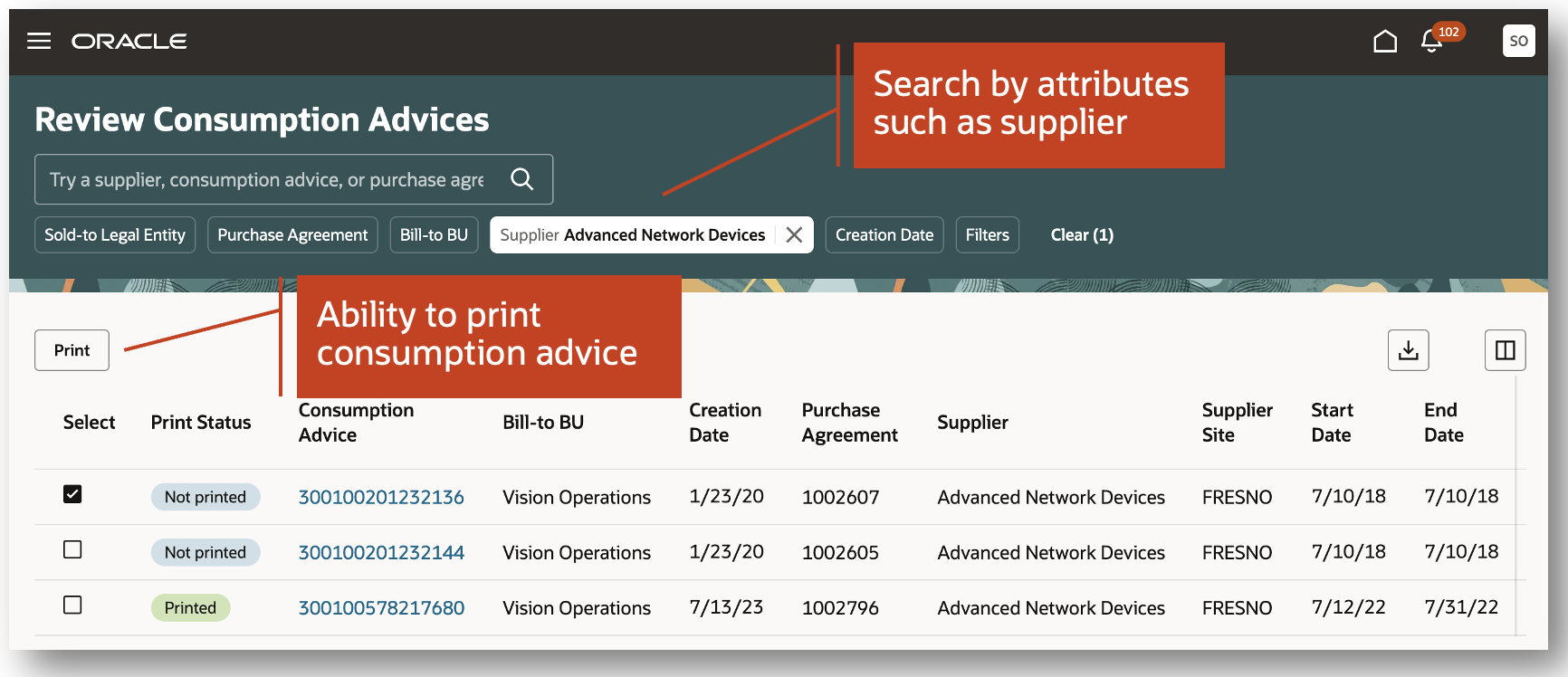Select the row for advice 300100201232144
Viewport: 1568px width, 677px height.
72,549
